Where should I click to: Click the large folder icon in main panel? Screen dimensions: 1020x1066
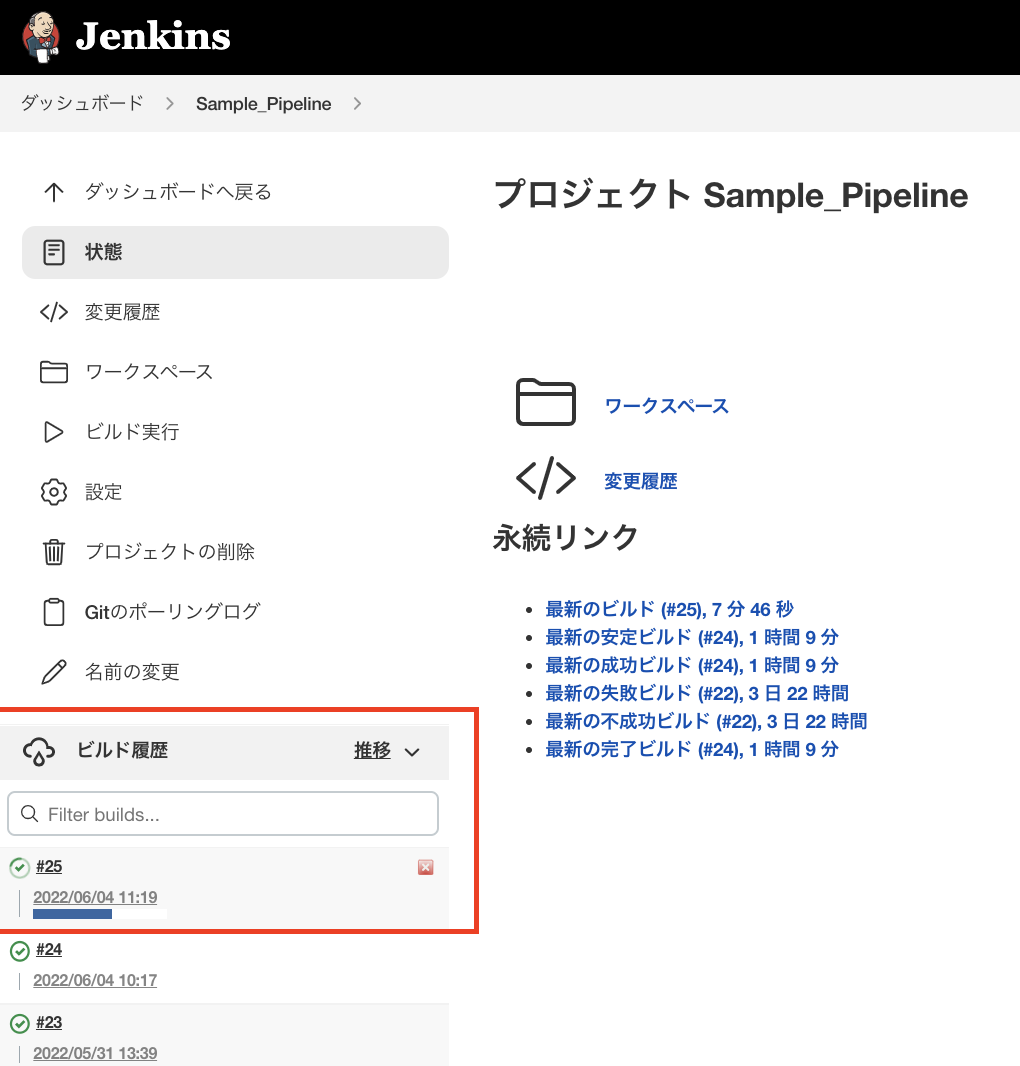click(545, 402)
